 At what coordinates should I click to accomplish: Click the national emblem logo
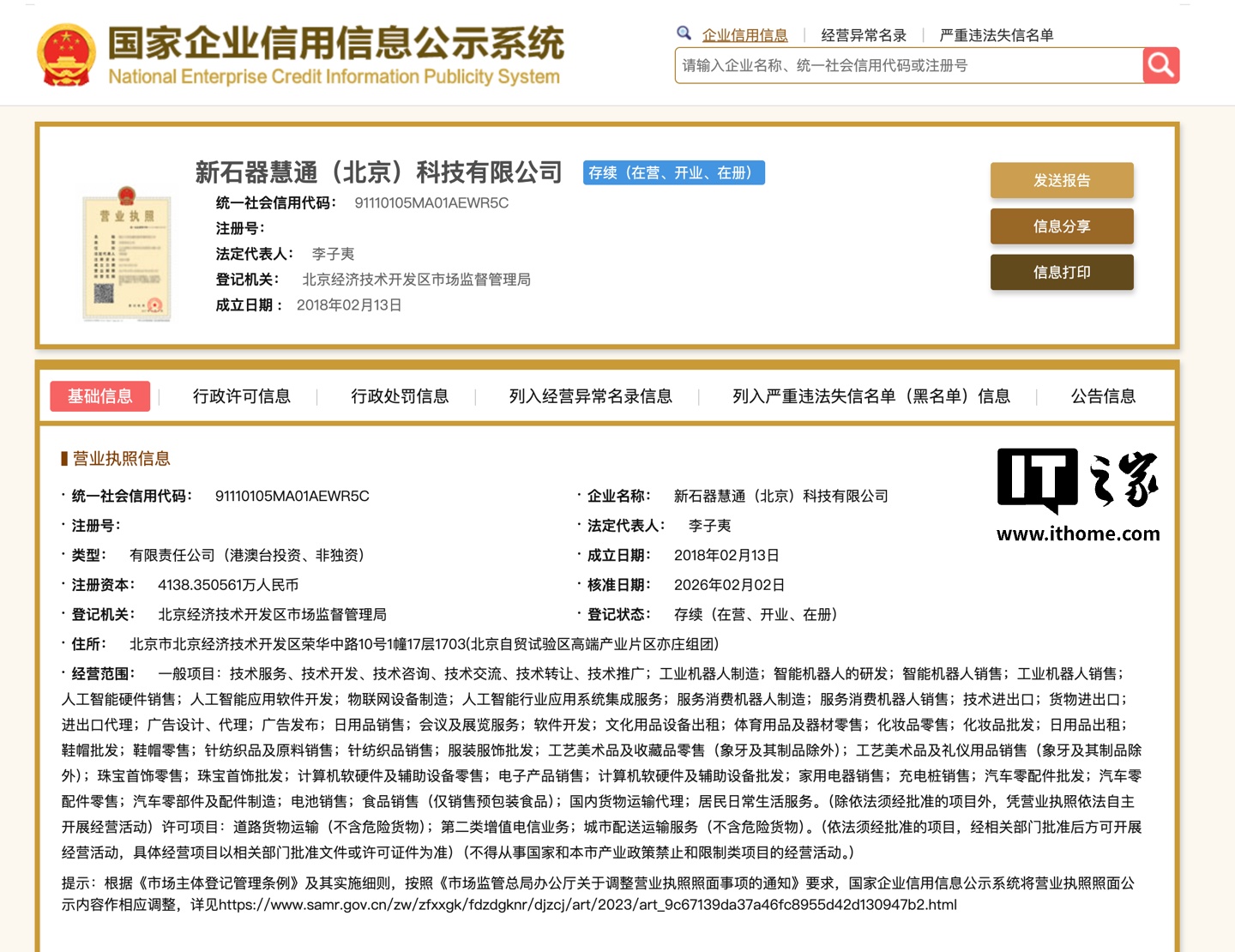(x=66, y=56)
